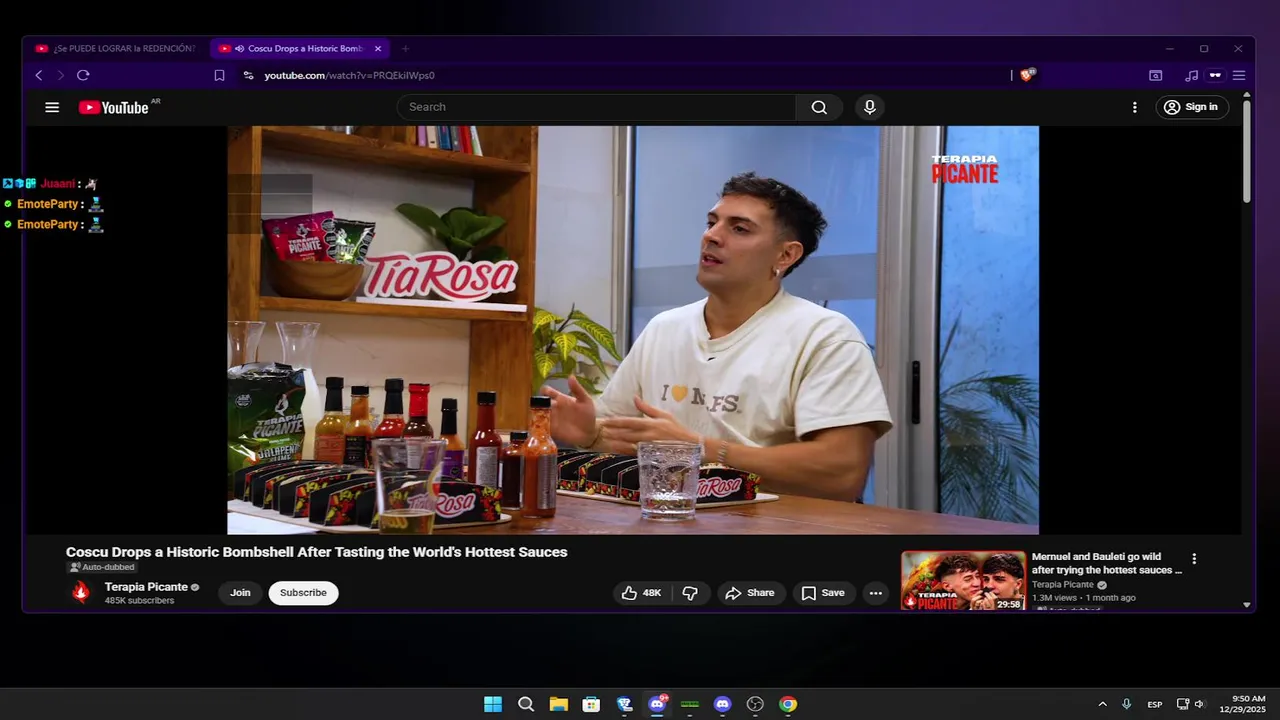
Task: Open the volume speaker tray icon
Action: 1199,704
